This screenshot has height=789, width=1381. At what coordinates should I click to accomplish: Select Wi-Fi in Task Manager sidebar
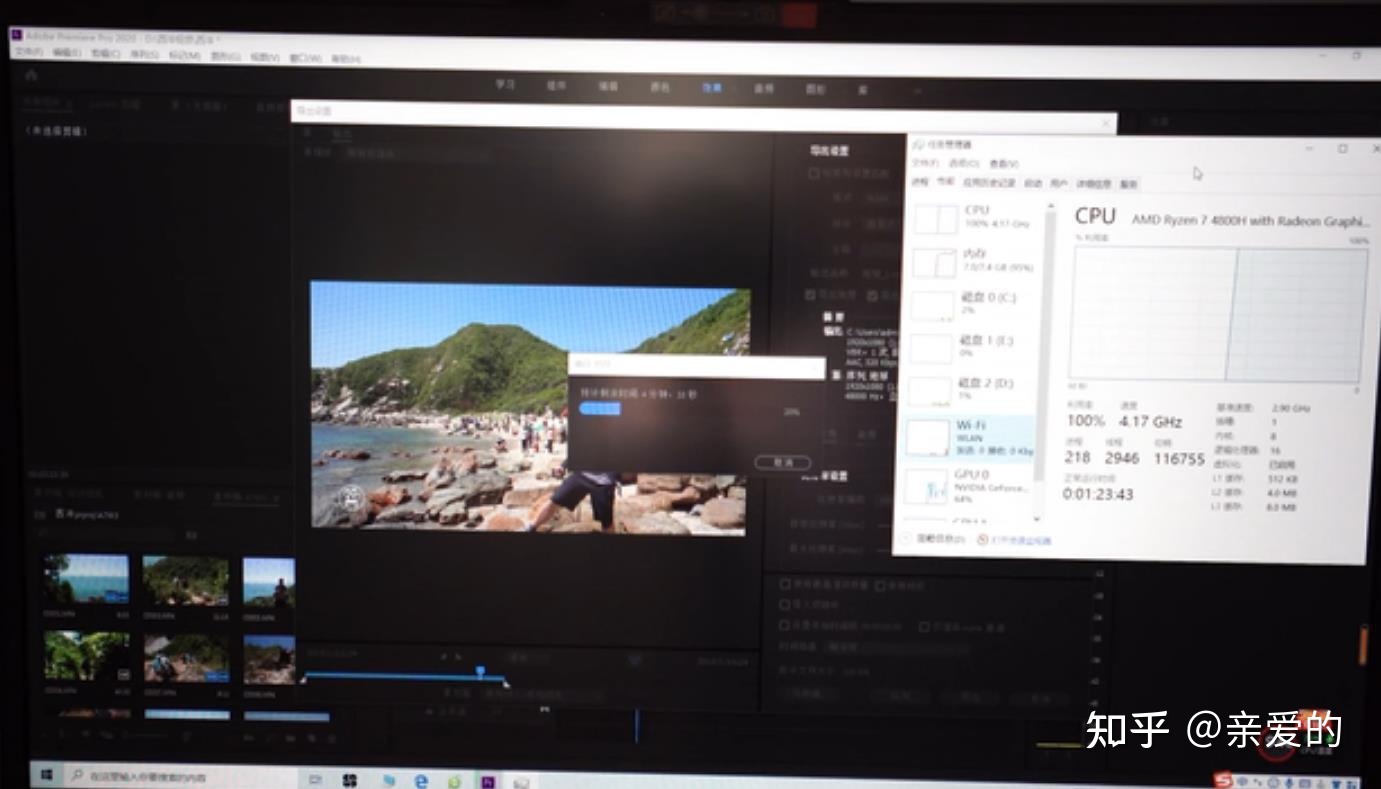[x=971, y=437]
